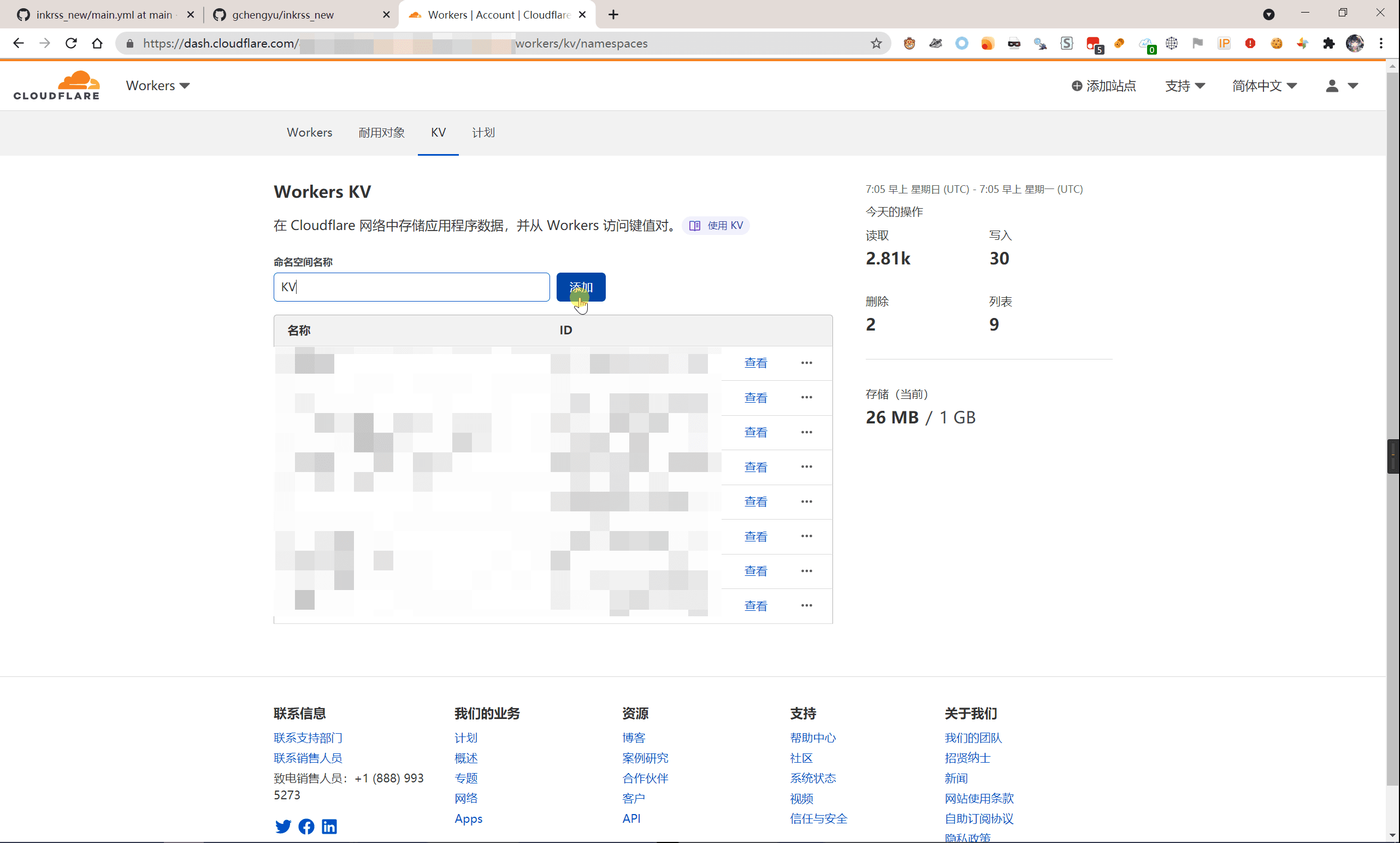Screen dimensions: 1400x843
Task: Open 案例研究 footer link
Action: pyautogui.click(x=645, y=758)
